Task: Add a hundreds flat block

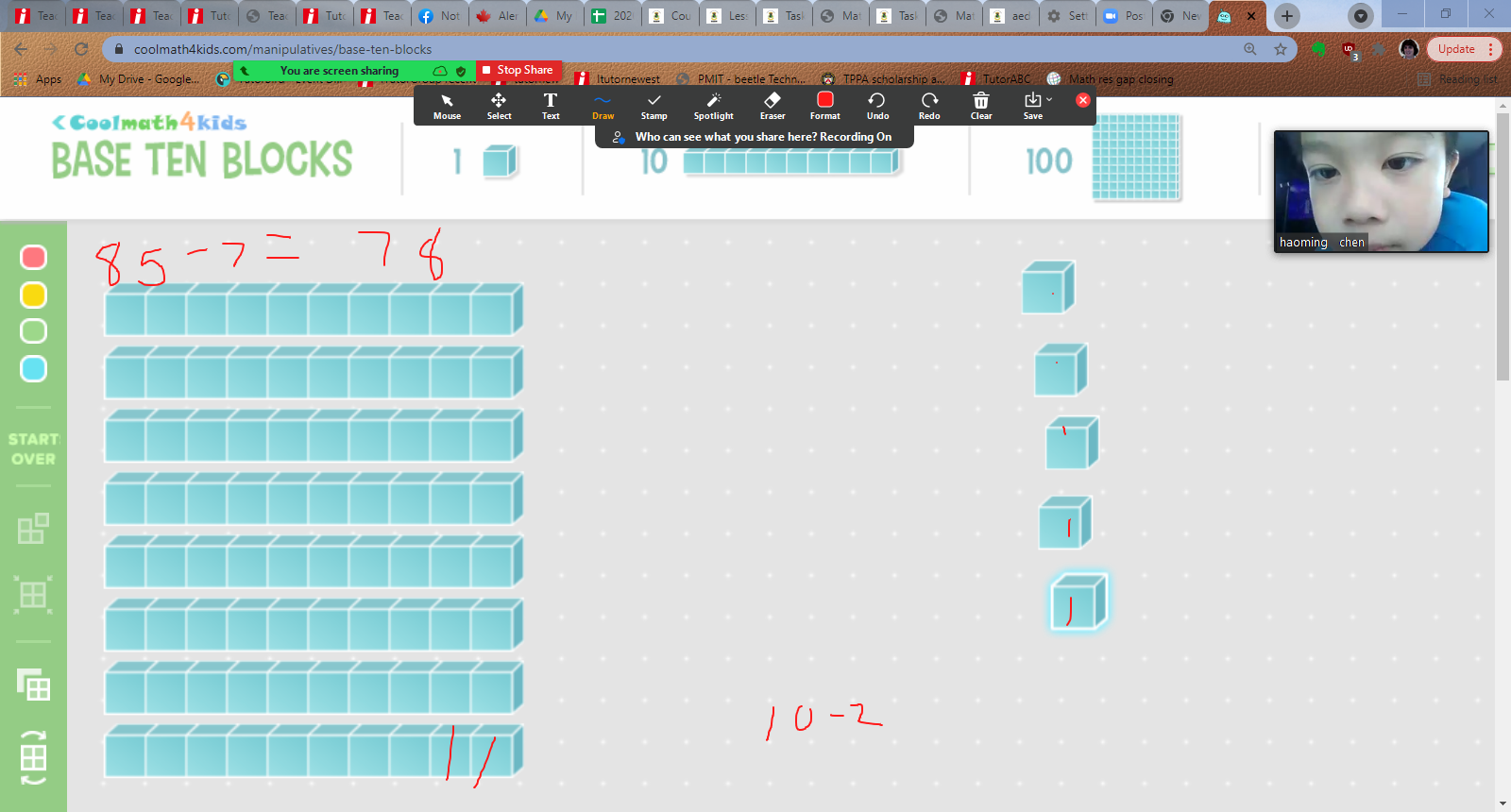Action: point(1137,158)
